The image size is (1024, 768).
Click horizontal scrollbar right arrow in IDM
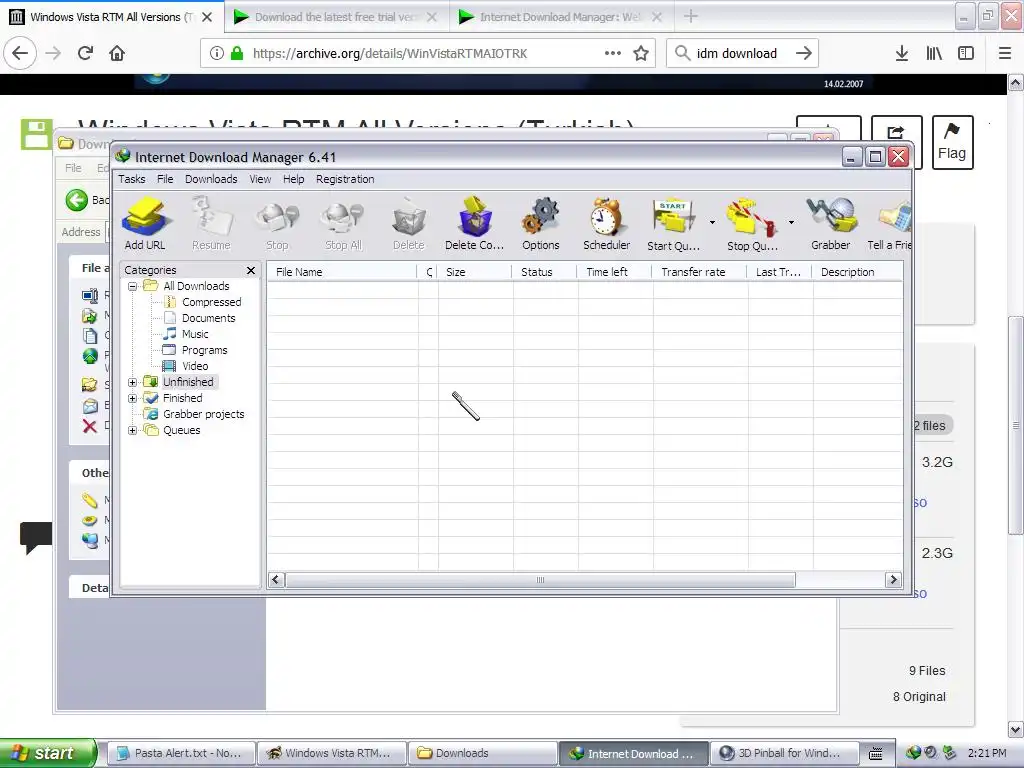coord(893,580)
